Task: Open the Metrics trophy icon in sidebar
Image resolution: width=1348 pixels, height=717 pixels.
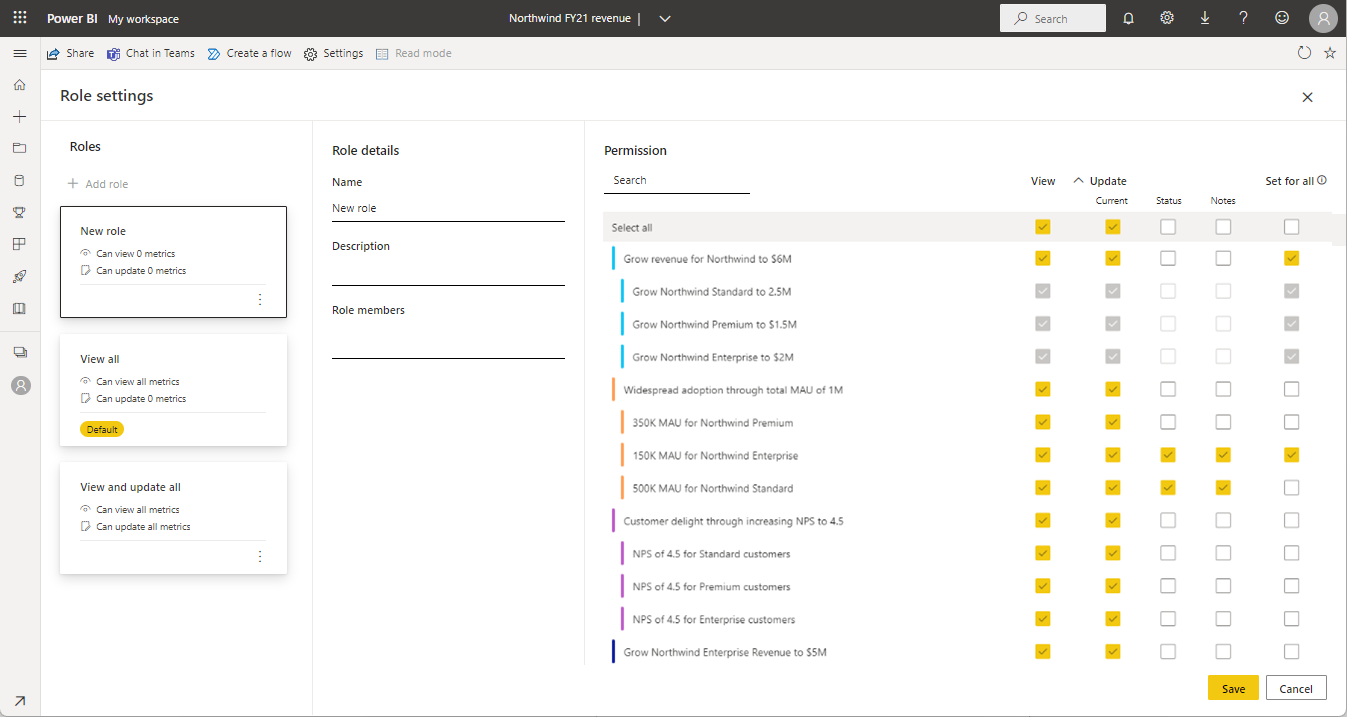Action: pyautogui.click(x=19, y=212)
